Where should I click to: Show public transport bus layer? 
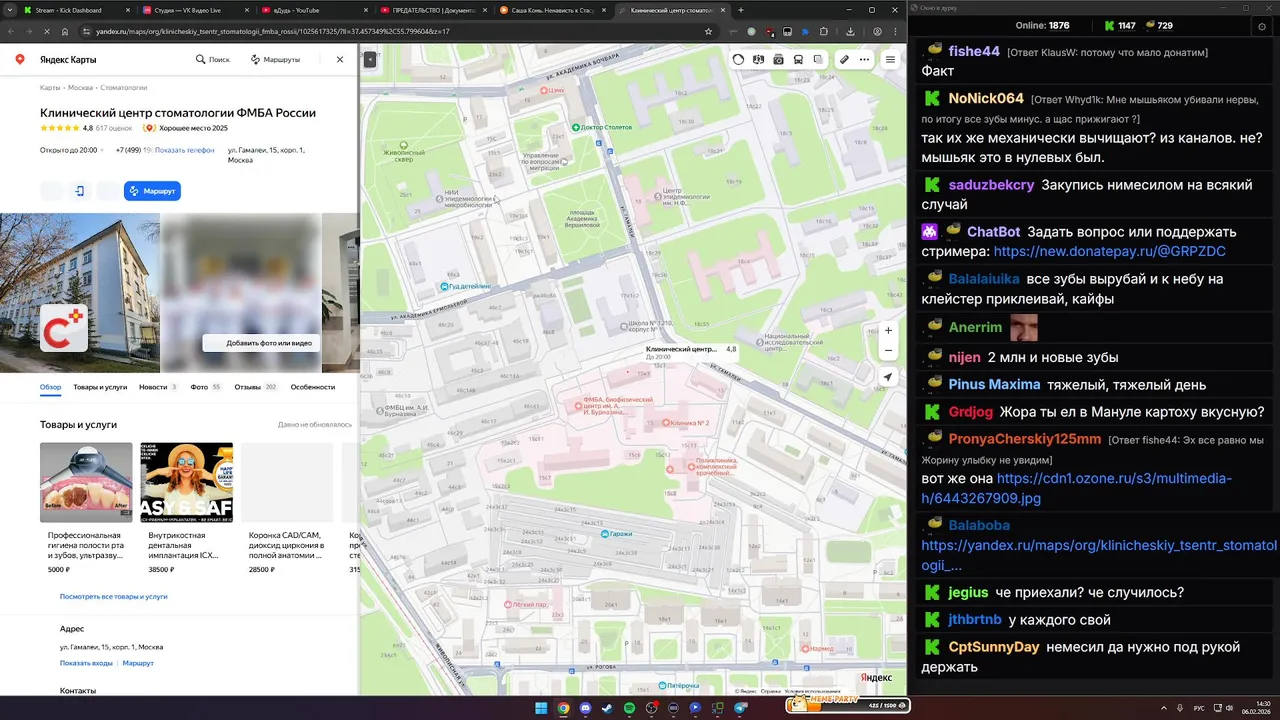click(798, 59)
